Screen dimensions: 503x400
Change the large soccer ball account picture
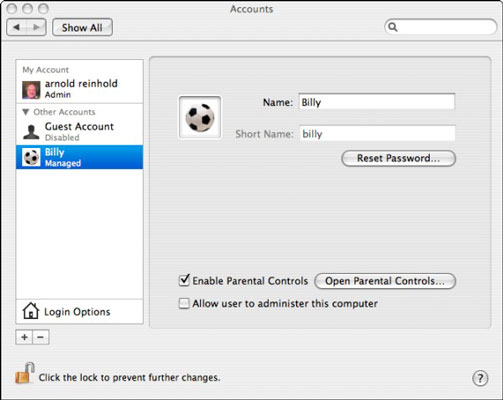[200, 117]
